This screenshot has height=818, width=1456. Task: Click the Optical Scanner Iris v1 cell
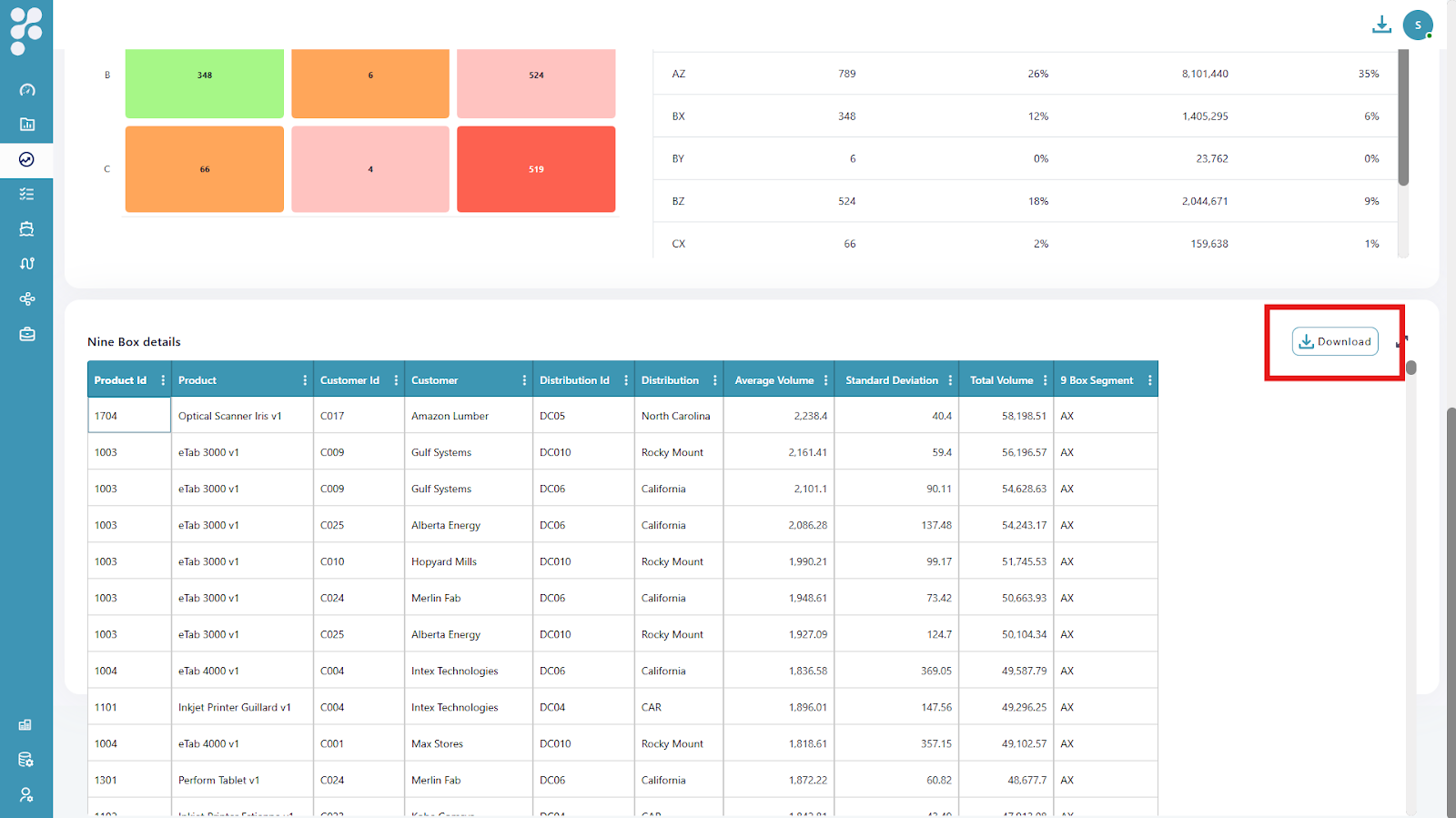[x=242, y=416]
